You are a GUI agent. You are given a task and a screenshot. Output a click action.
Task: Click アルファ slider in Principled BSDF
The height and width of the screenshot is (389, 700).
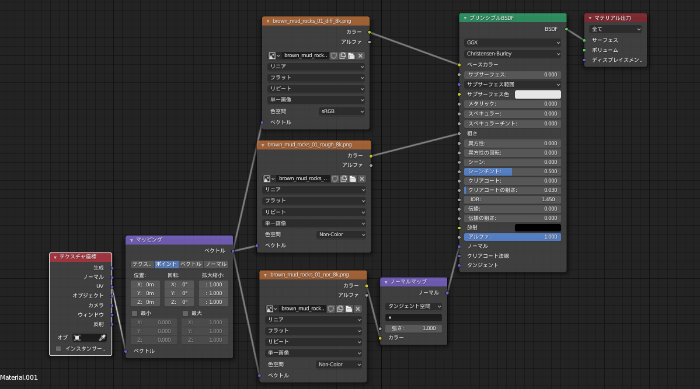coord(512,237)
